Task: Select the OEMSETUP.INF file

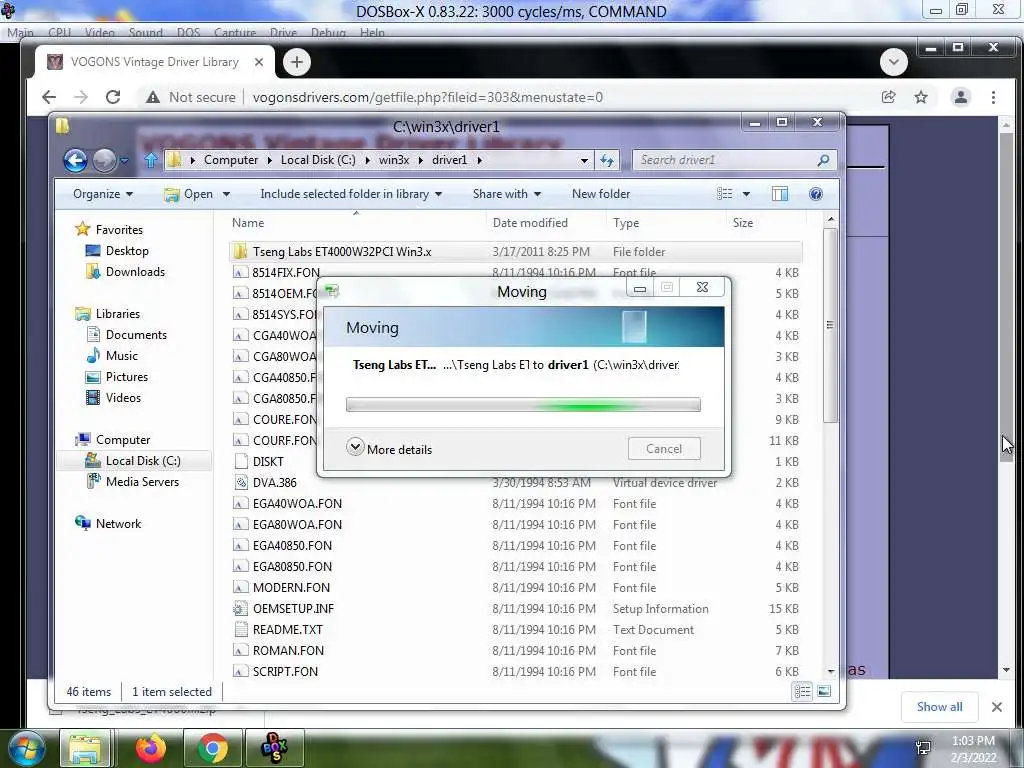Action: (x=293, y=609)
